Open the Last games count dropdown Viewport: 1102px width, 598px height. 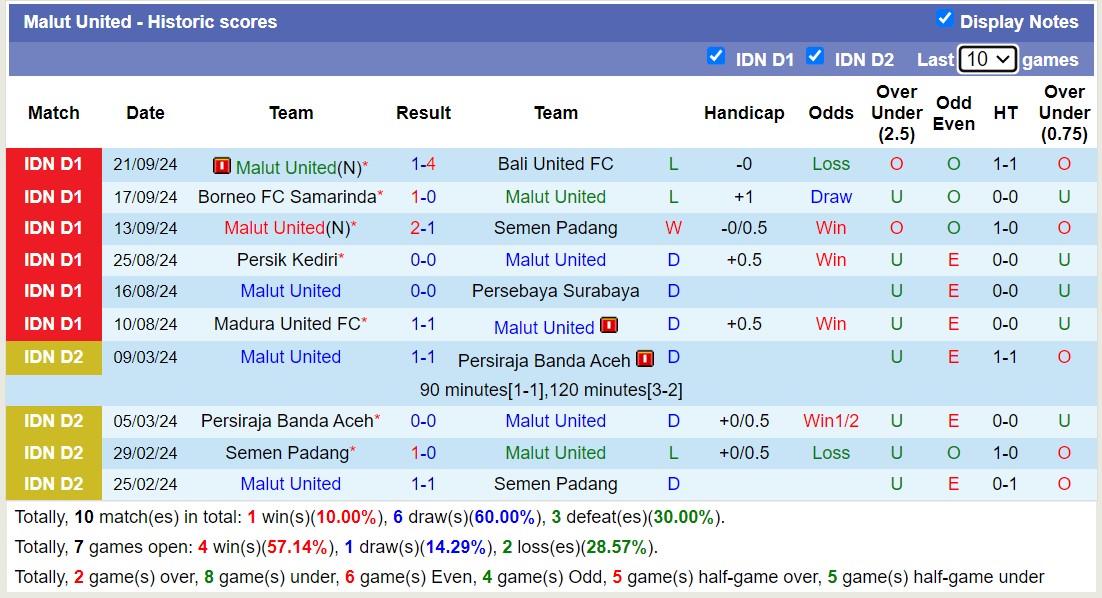[988, 59]
